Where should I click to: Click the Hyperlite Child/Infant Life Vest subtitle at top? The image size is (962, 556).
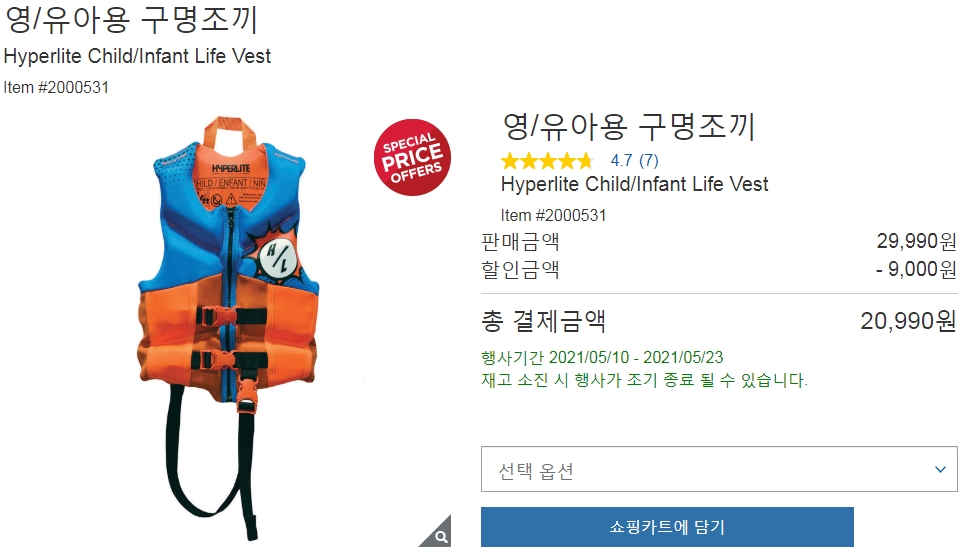137,56
